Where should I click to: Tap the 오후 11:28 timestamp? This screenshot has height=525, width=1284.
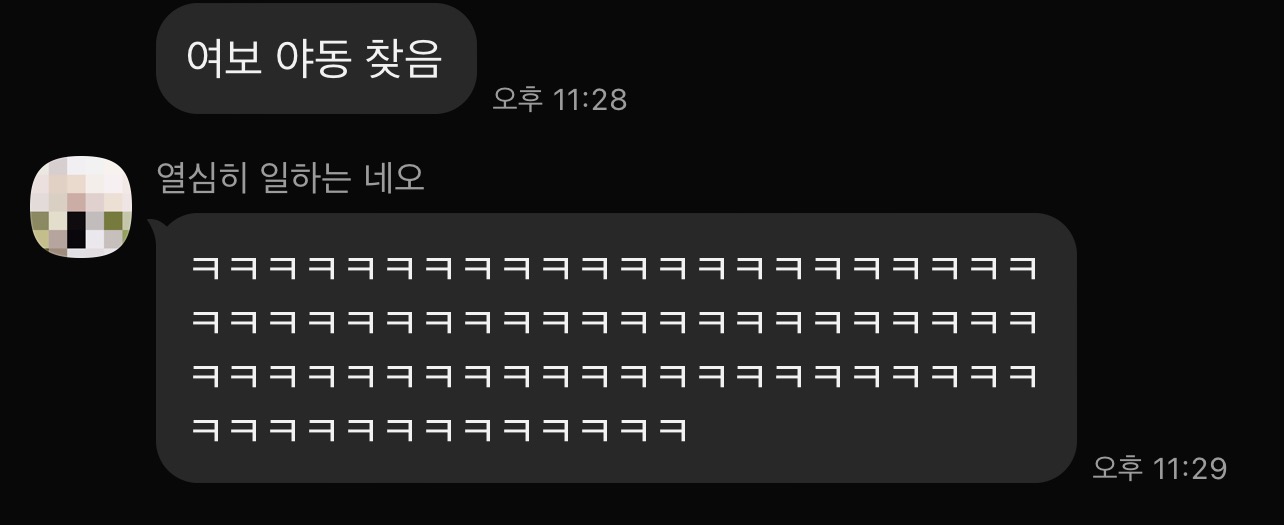point(560,98)
